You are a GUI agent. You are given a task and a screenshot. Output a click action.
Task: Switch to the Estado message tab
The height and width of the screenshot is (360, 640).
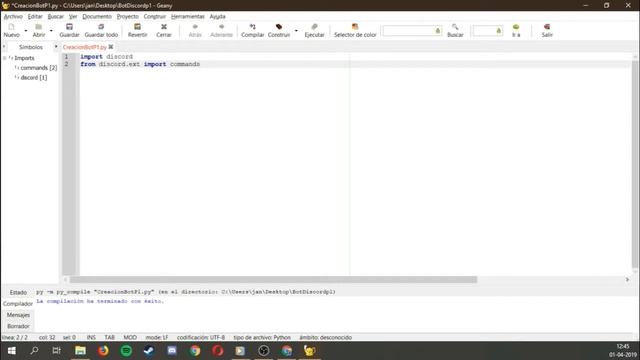point(18,293)
